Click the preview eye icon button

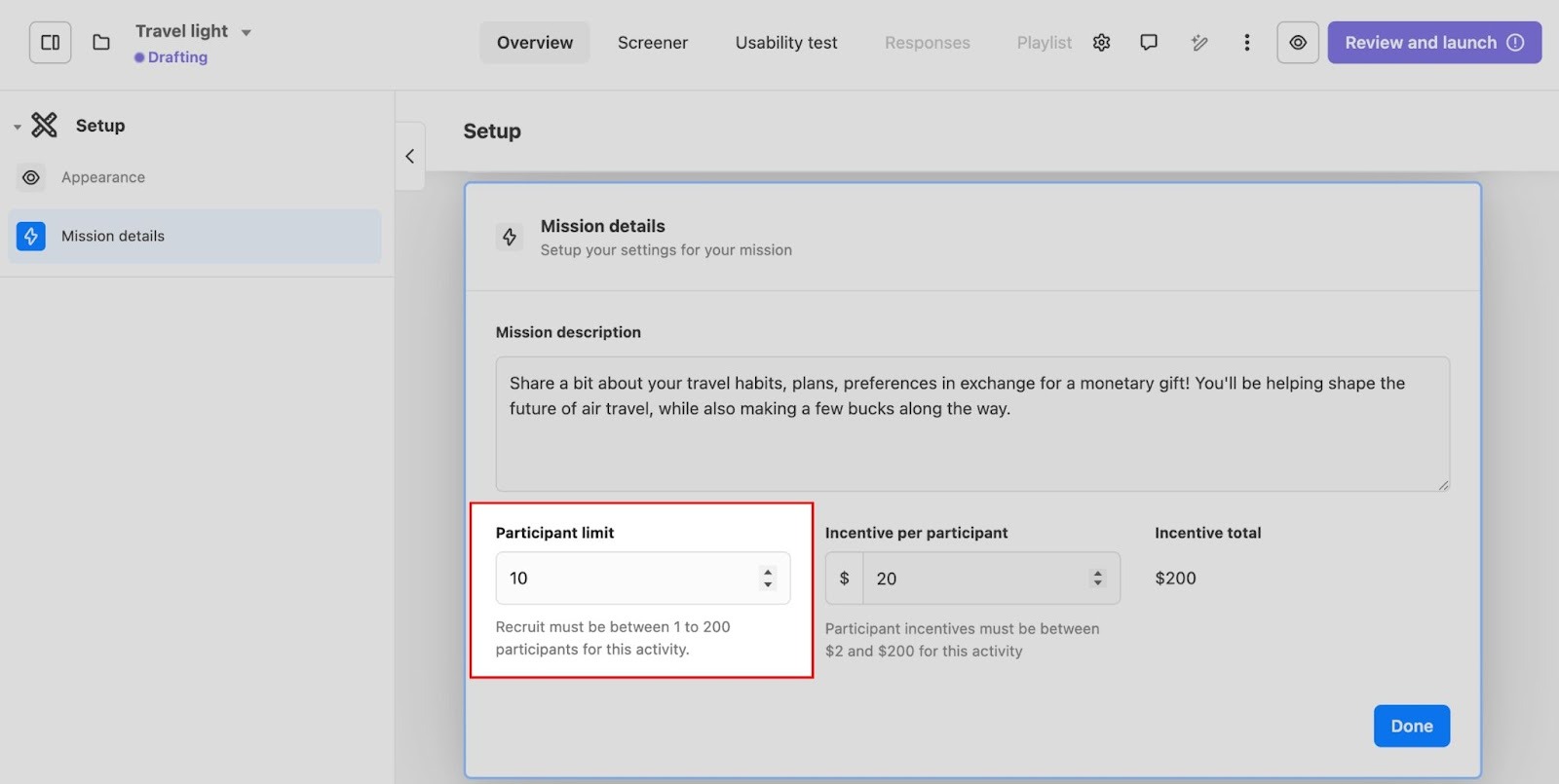coord(1297,43)
